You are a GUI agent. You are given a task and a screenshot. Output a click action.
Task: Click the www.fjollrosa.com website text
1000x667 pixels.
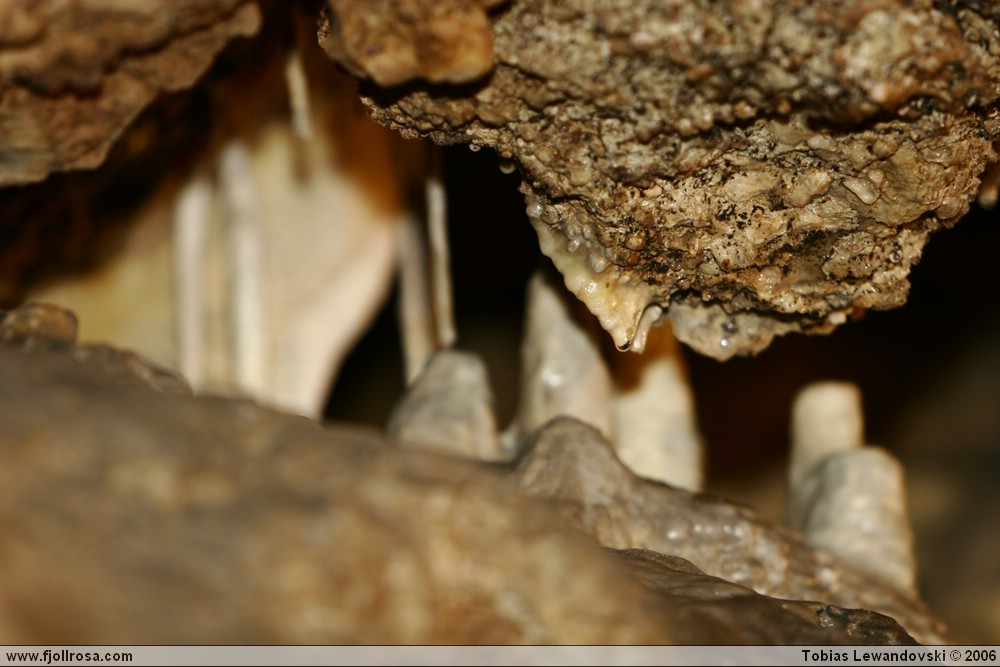[x=69, y=656]
